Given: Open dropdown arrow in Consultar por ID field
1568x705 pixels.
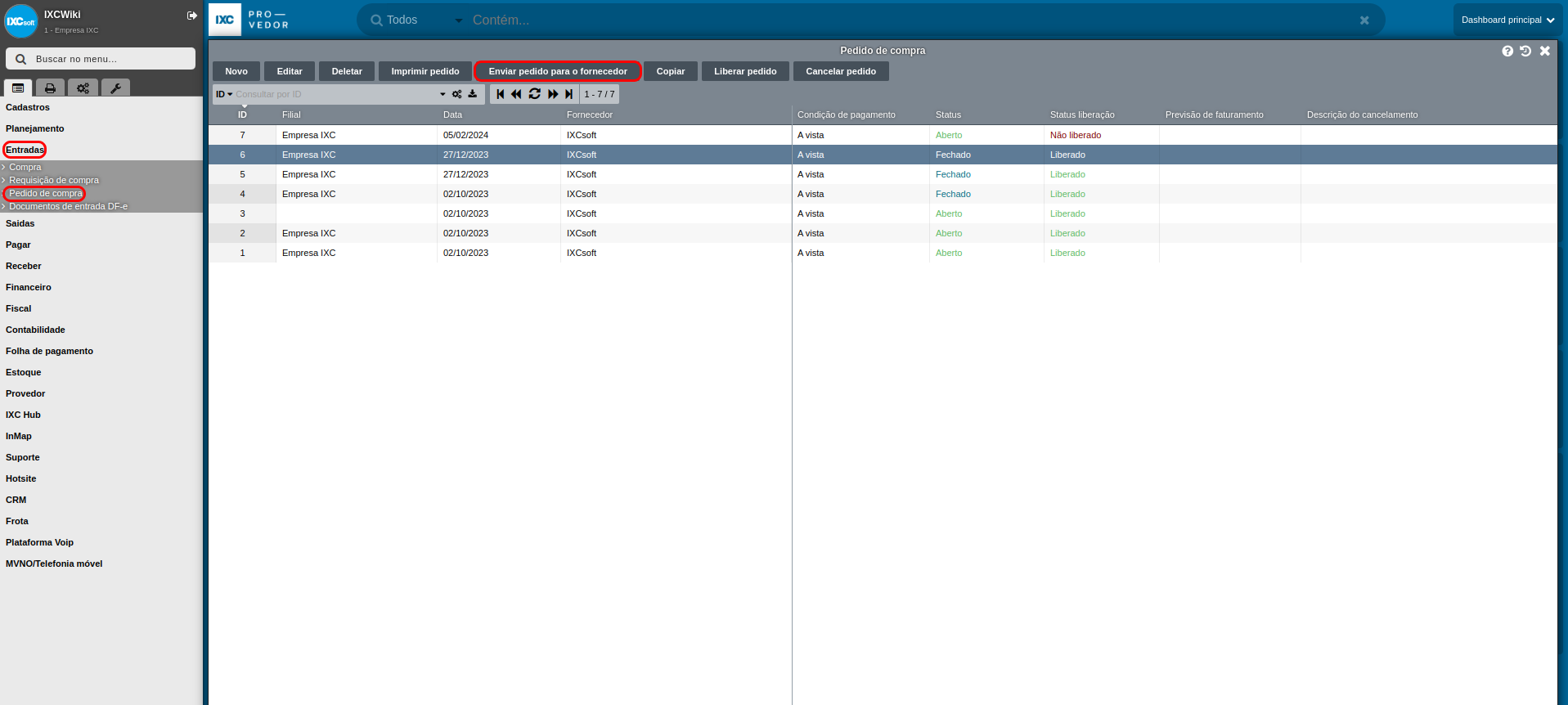Looking at the screenshot, I should coord(443,94).
